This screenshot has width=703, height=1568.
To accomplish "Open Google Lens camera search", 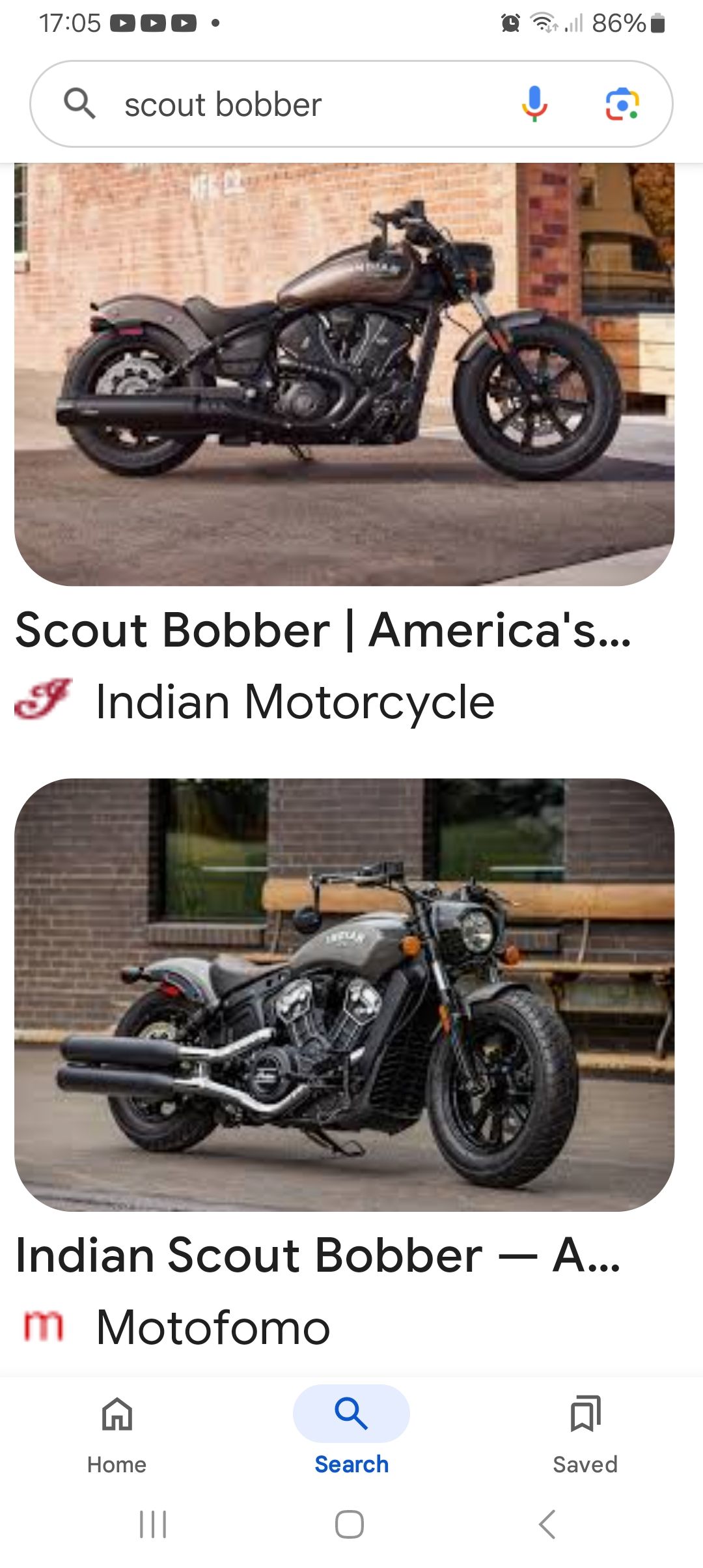I will [622, 104].
